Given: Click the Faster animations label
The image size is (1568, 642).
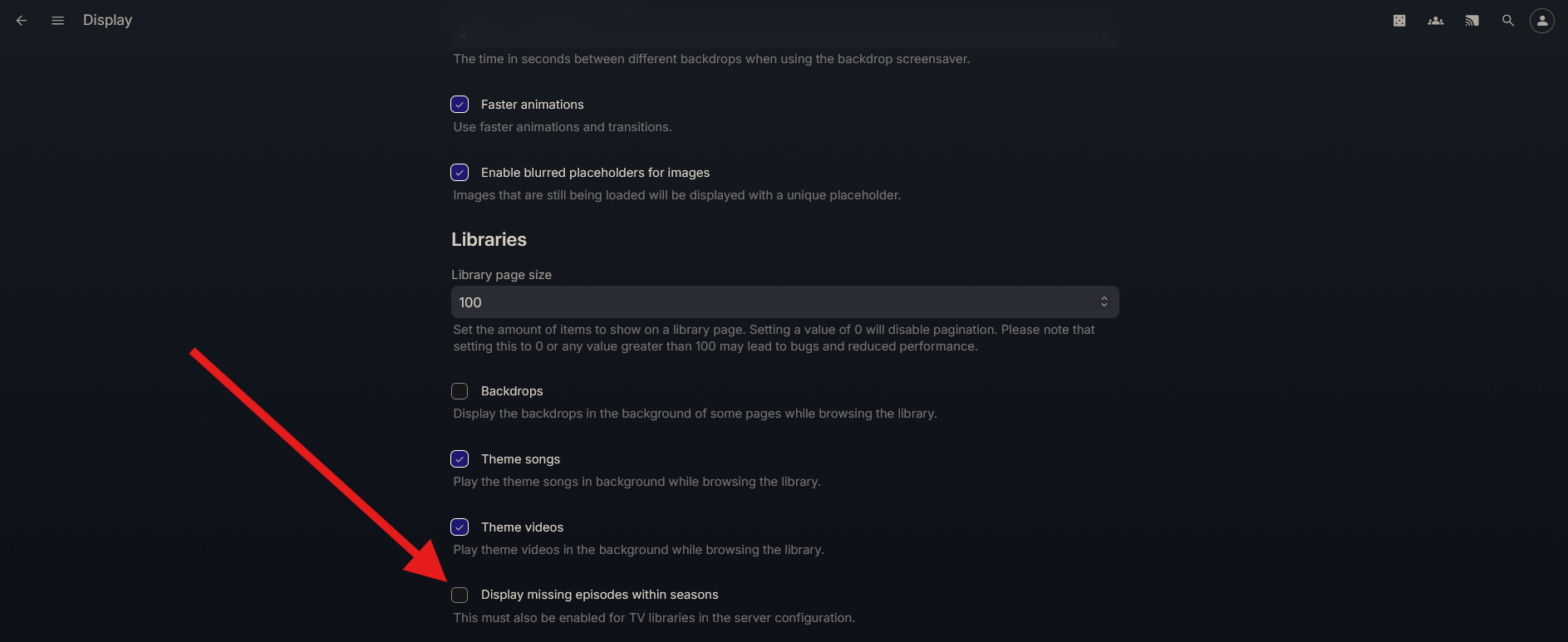Looking at the screenshot, I should [533, 104].
